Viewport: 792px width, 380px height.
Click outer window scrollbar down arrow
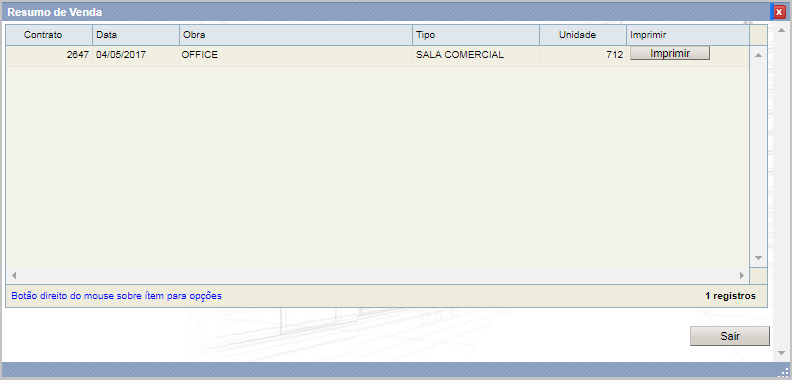pos(781,353)
